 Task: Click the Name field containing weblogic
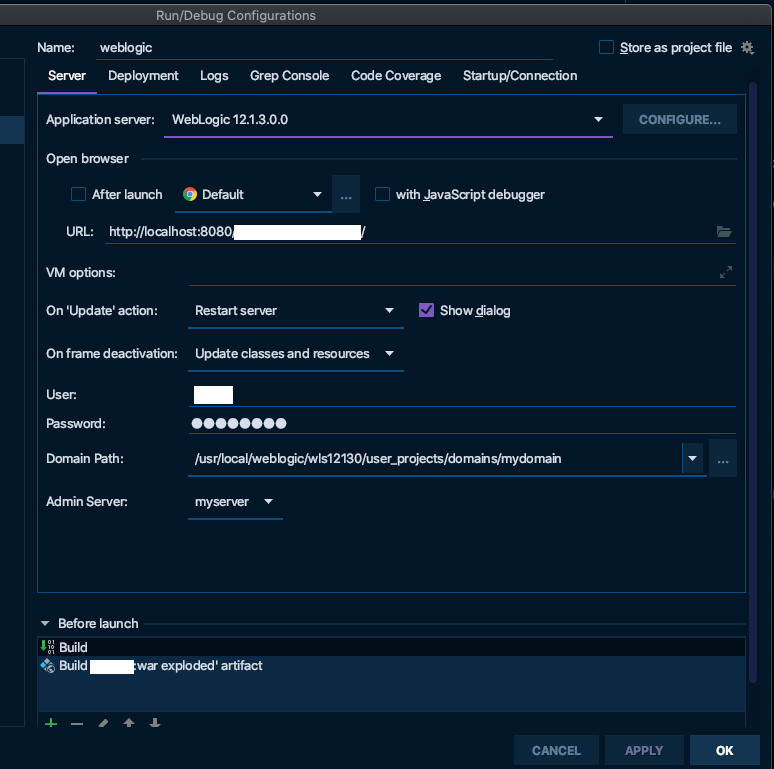pos(324,47)
